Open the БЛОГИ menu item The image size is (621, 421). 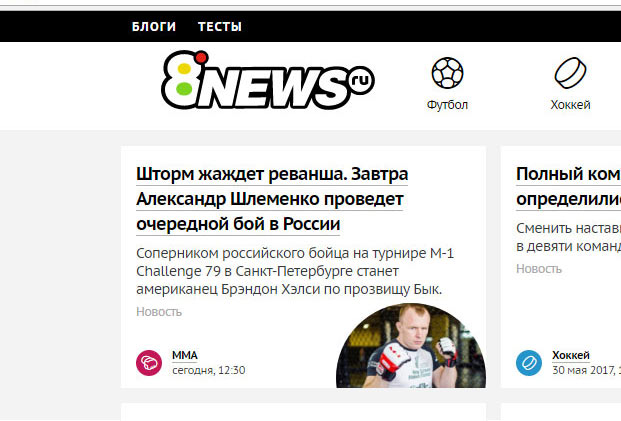[x=154, y=27]
